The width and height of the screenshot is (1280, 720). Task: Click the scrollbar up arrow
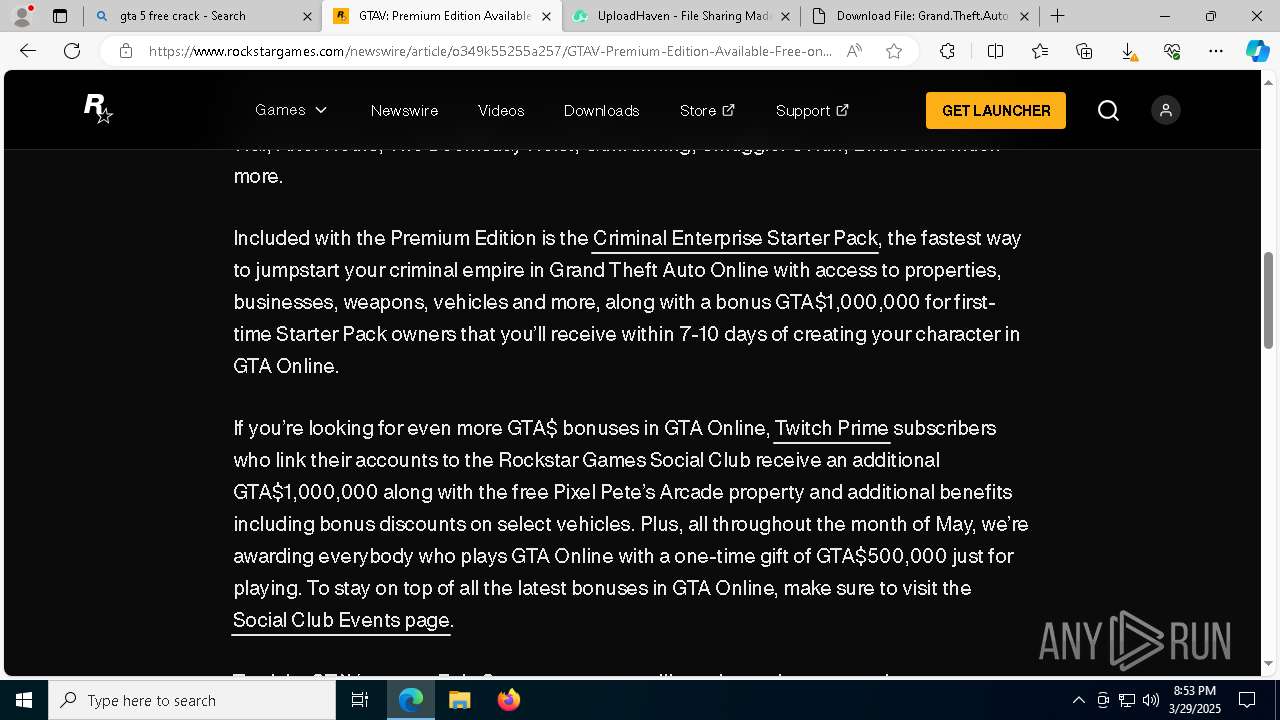1269,81
